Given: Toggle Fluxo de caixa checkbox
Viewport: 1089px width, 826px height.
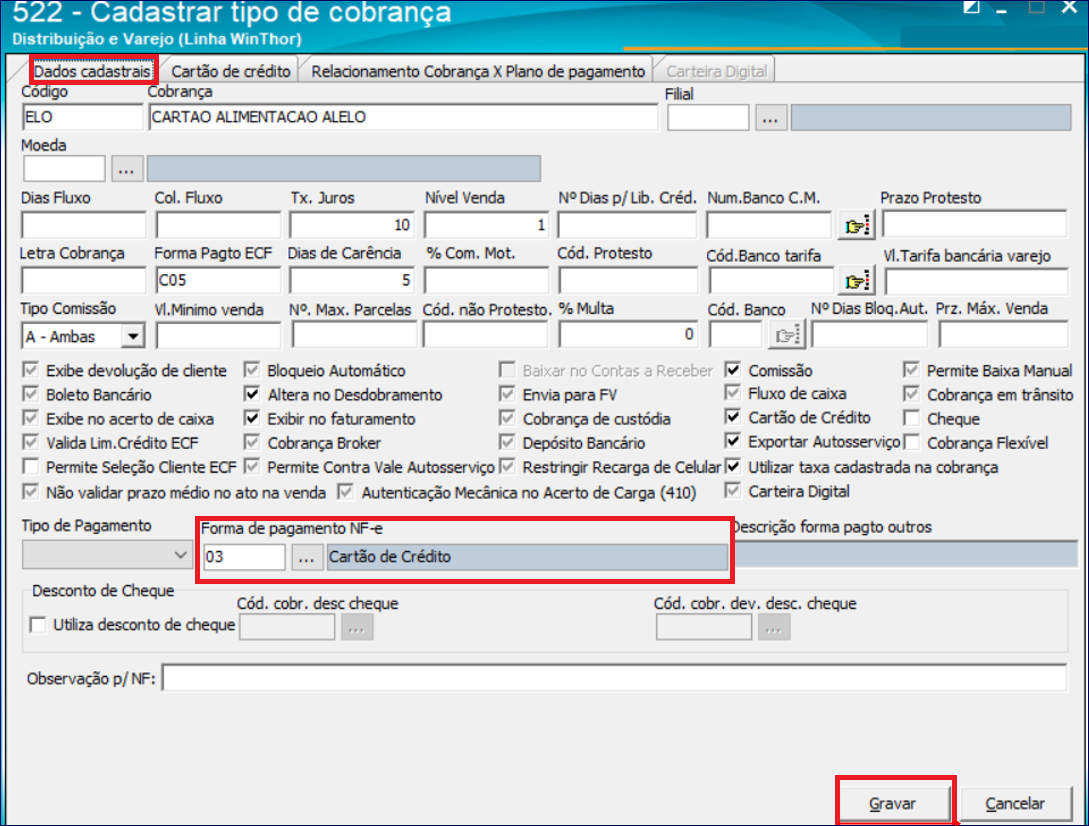Looking at the screenshot, I should click(733, 393).
